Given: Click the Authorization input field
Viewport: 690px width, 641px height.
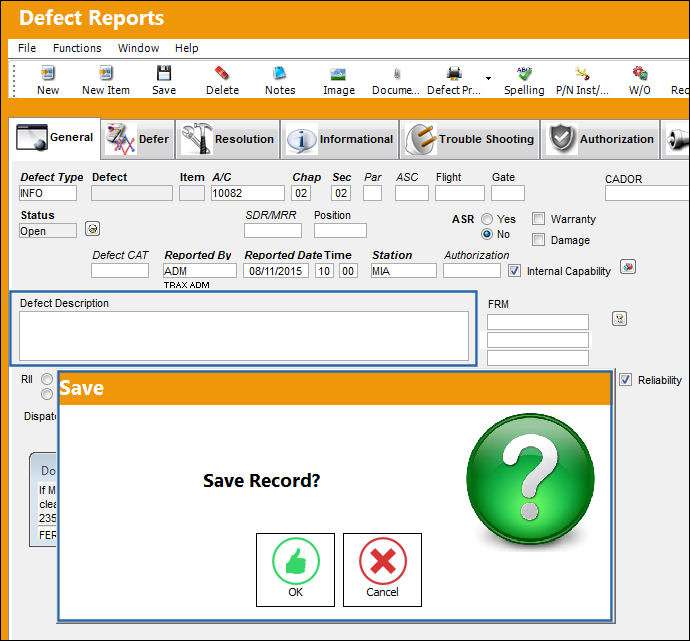Looking at the screenshot, I should [472, 271].
